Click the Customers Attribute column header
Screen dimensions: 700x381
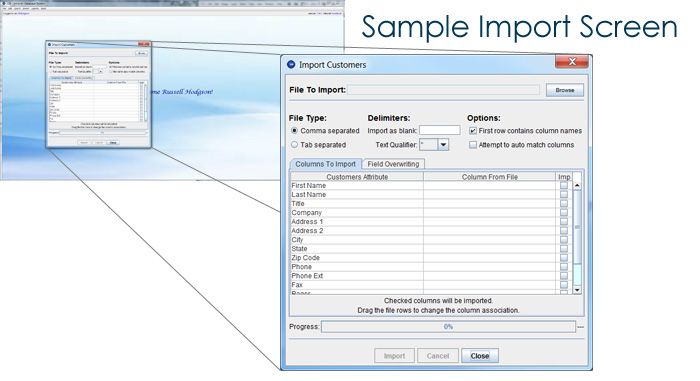click(357, 177)
